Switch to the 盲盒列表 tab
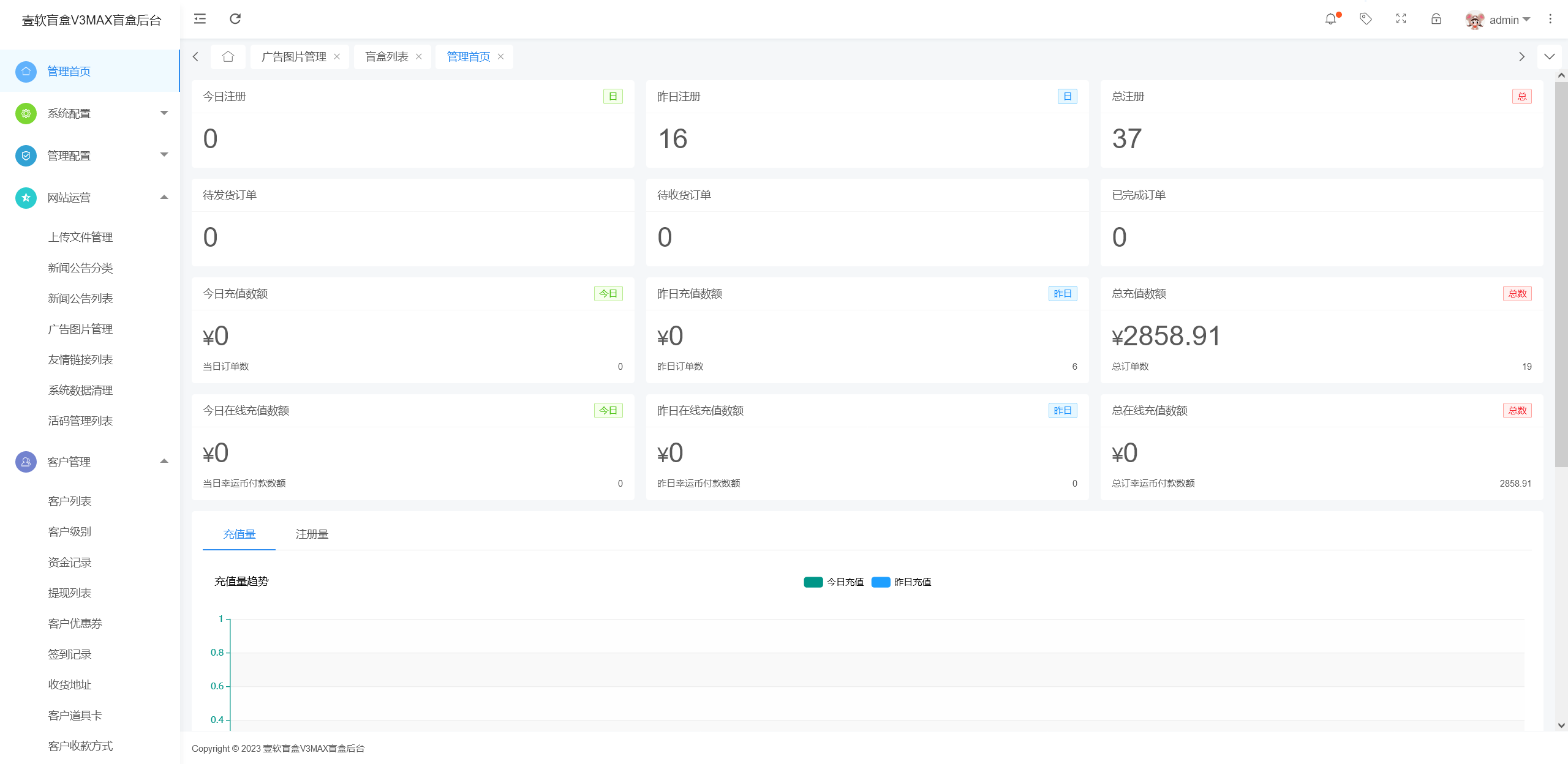The width and height of the screenshot is (1568, 764). (386, 57)
